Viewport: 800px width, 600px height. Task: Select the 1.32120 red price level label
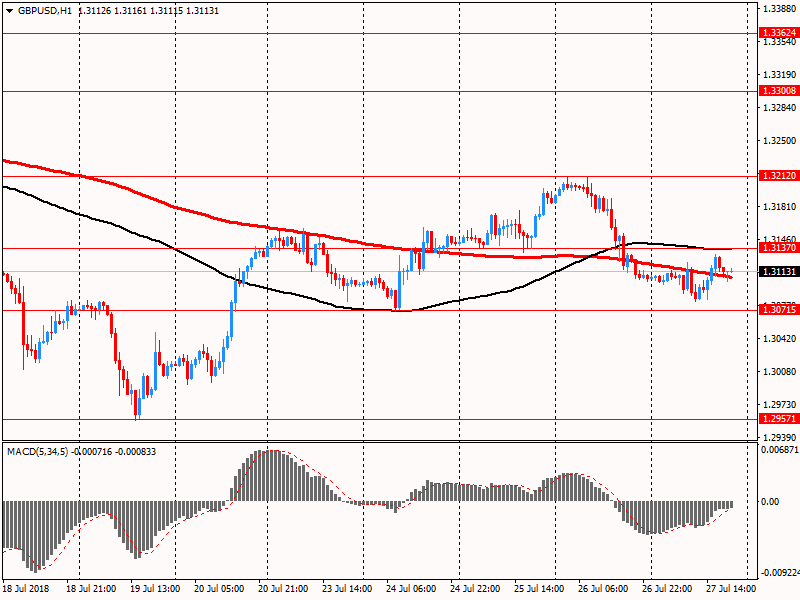point(779,176)
